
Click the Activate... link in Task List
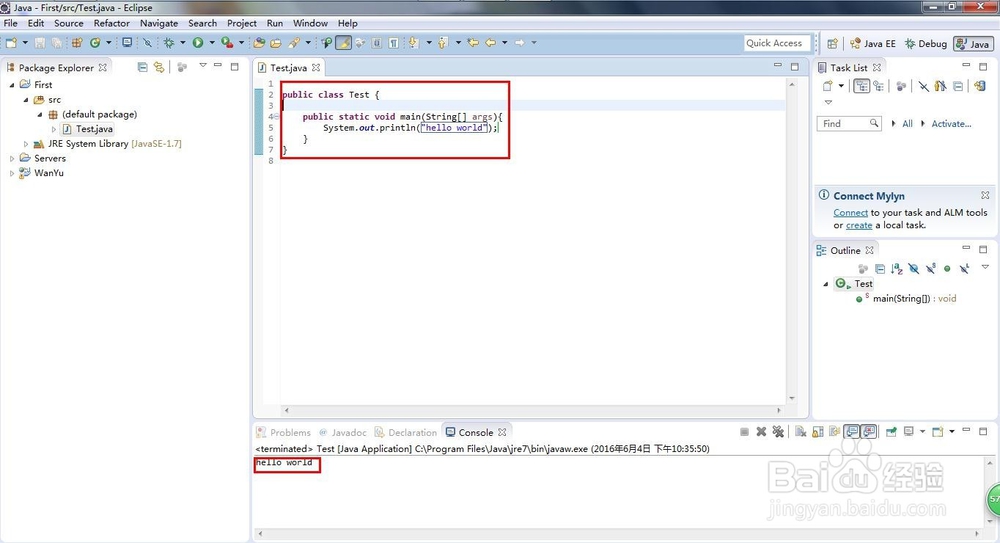click(x=951, y=124)
